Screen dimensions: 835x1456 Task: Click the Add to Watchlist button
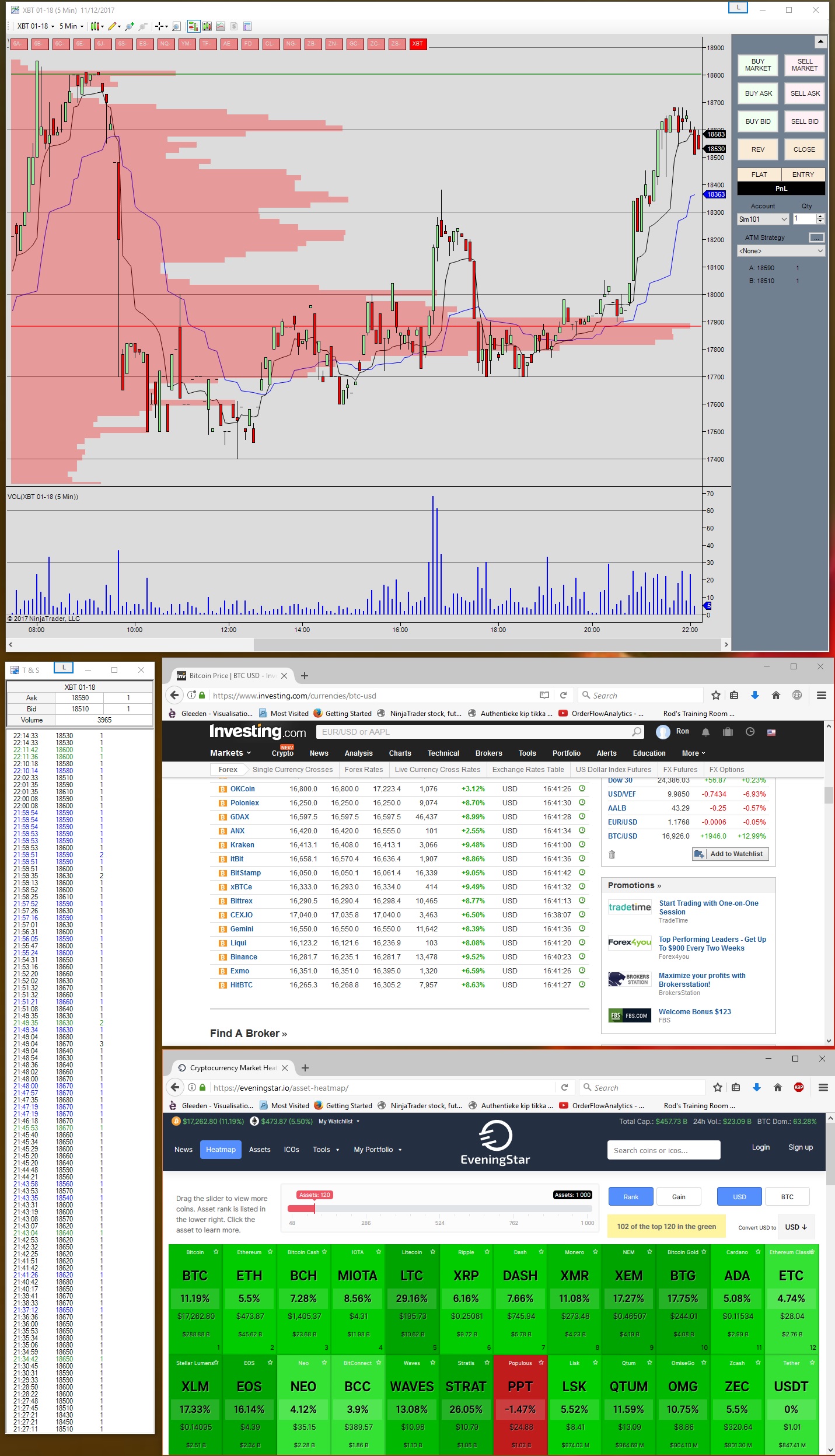(730, 854)
